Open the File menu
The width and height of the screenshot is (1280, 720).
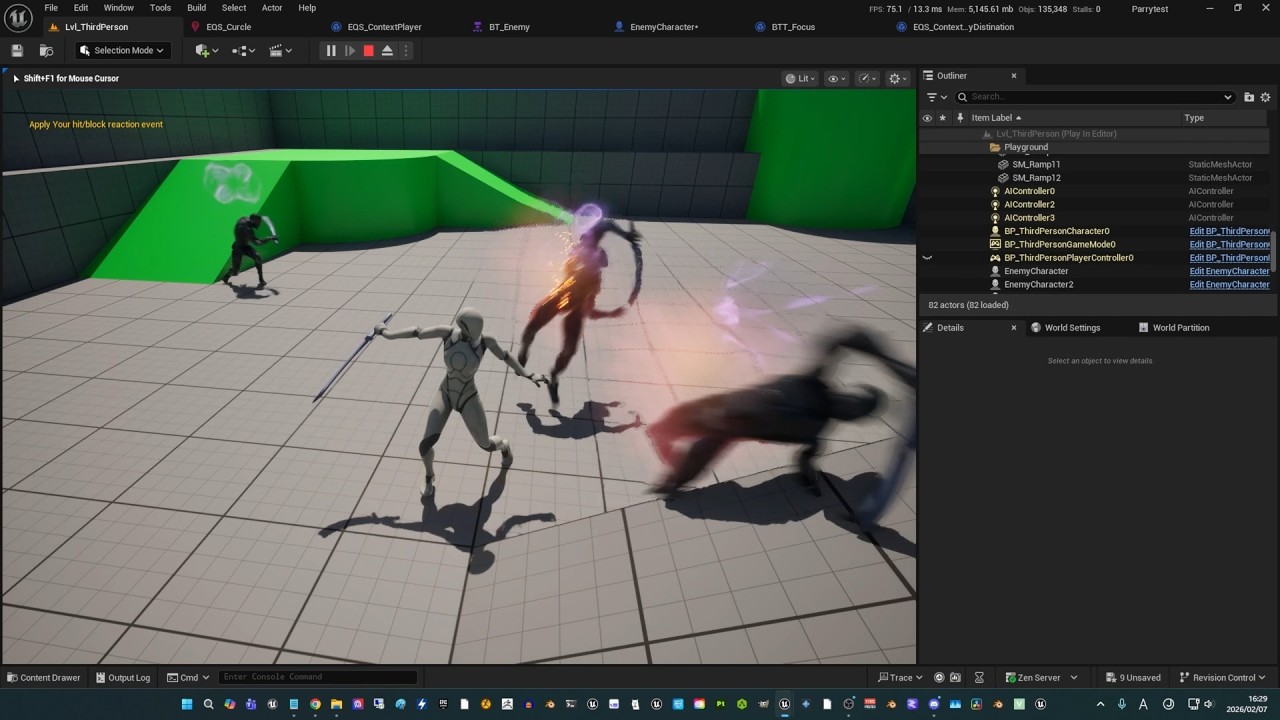click(51, 8)
